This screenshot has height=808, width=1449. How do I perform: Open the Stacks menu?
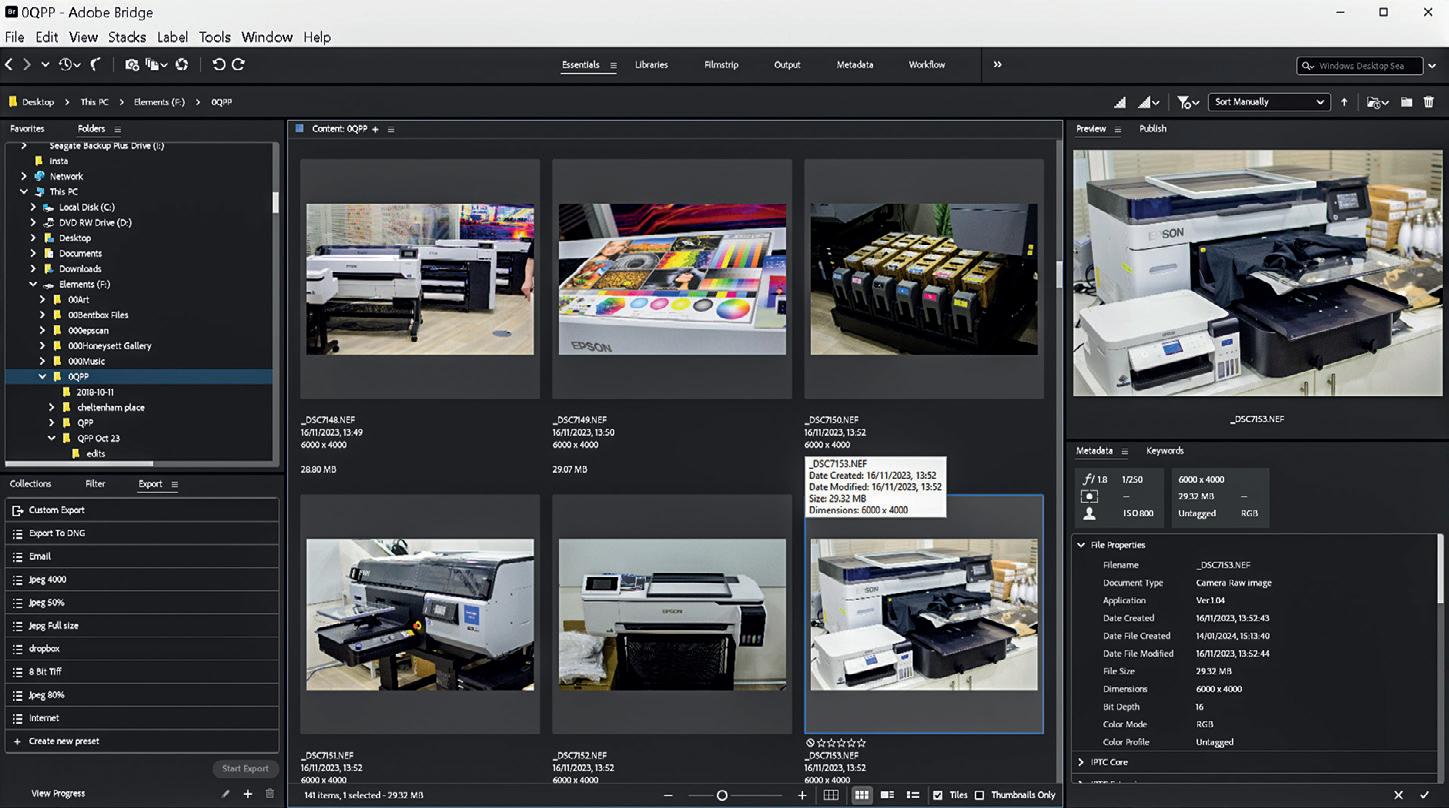pos(127,37)
